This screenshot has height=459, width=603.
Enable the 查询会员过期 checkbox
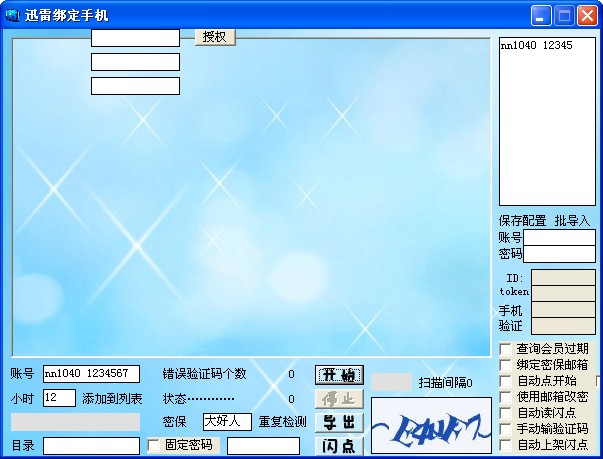tap(505, 349)
